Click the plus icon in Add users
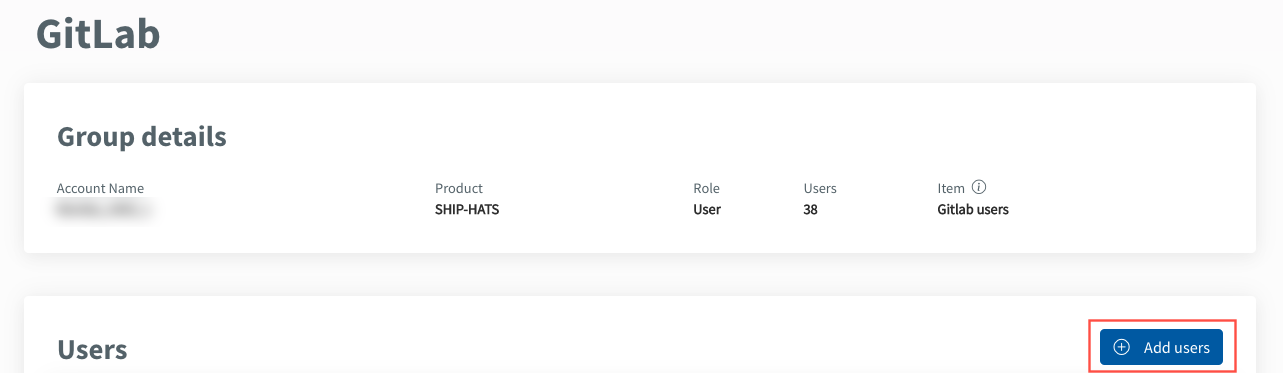Viewport: 1283px width, 373px height. click(1122, 347)
